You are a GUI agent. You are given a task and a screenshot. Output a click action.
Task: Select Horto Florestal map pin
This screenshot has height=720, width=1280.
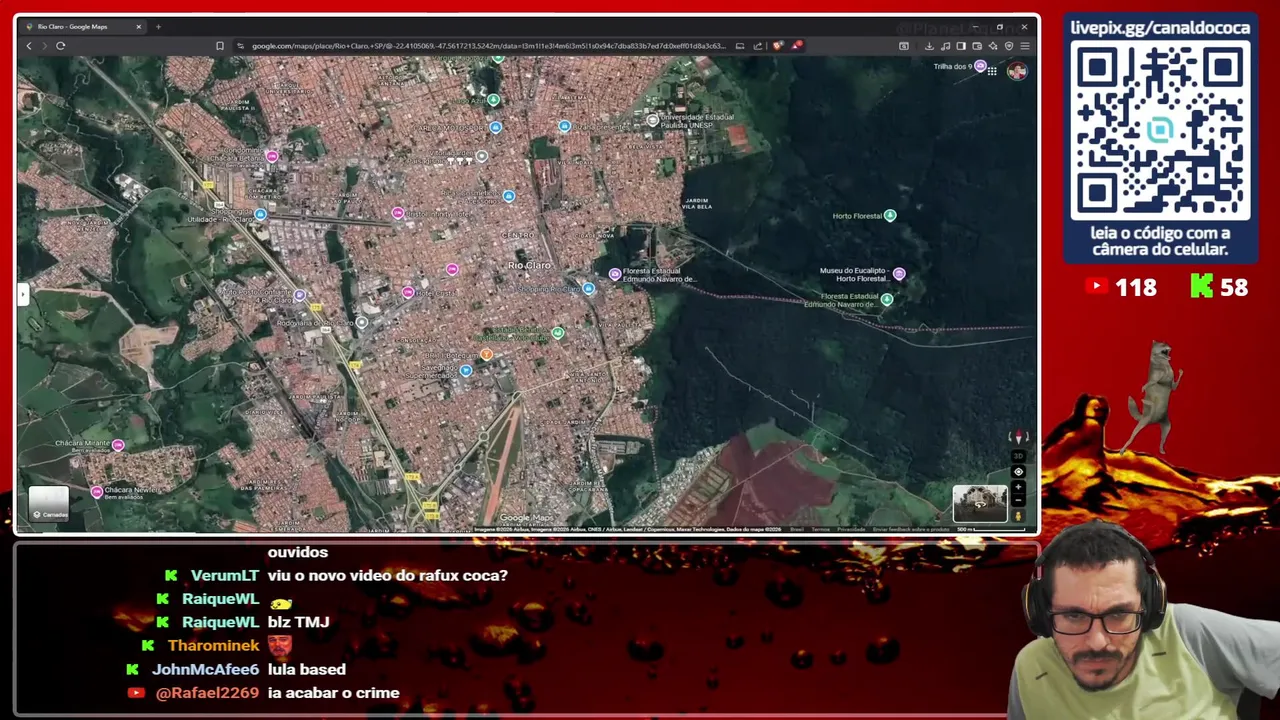coord(890,215)
